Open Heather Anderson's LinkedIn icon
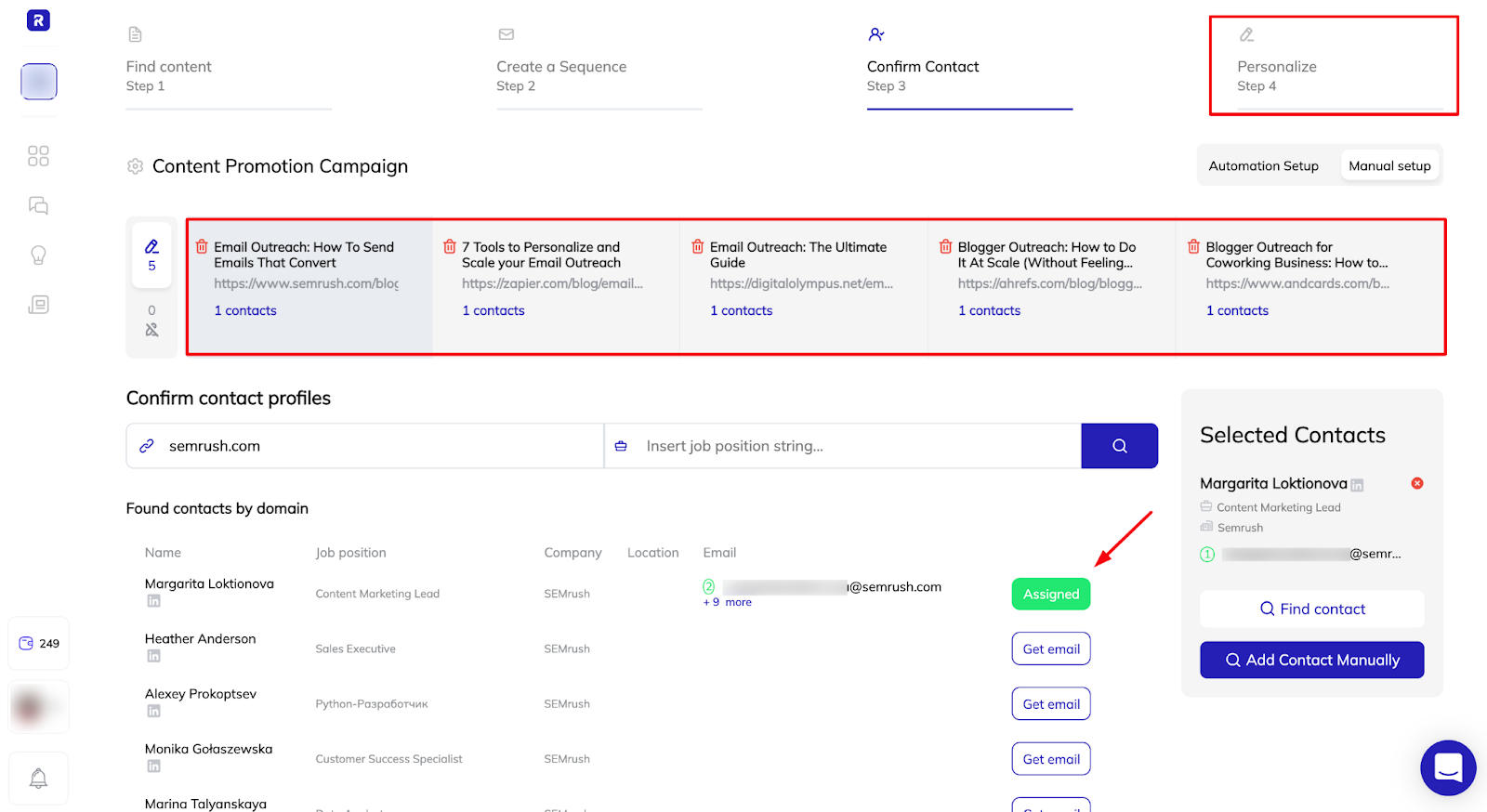 [x=153, y=656]
